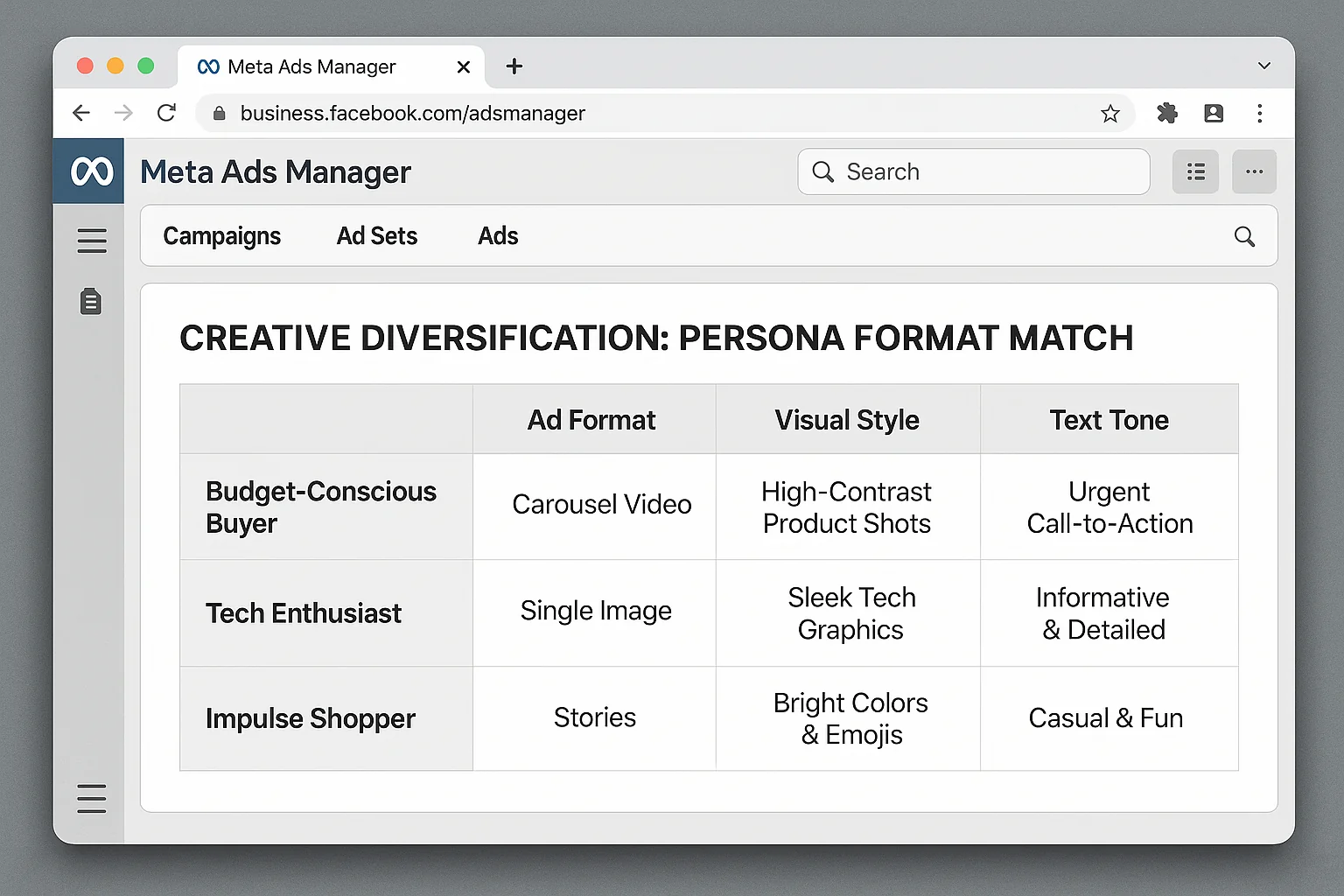
Task: Click the Meta infinity logo
Action: tap(88, 171)
